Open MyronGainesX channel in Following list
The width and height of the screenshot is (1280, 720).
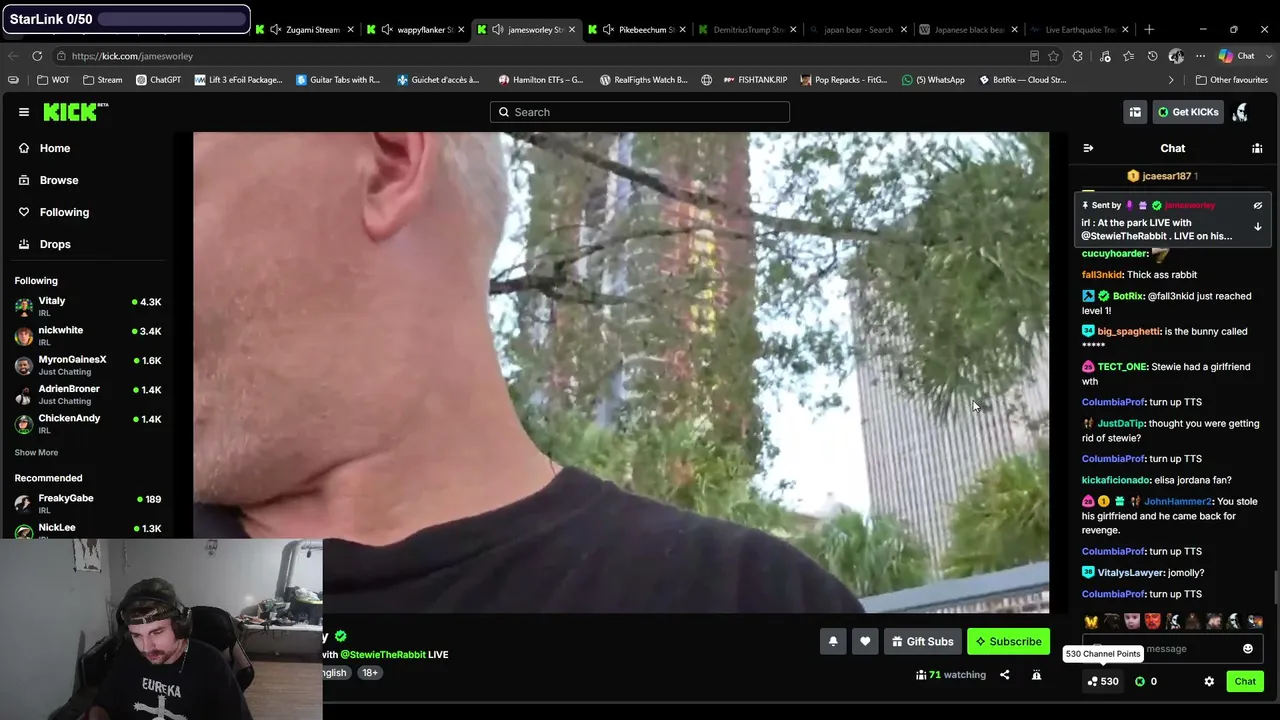[87, 365]
